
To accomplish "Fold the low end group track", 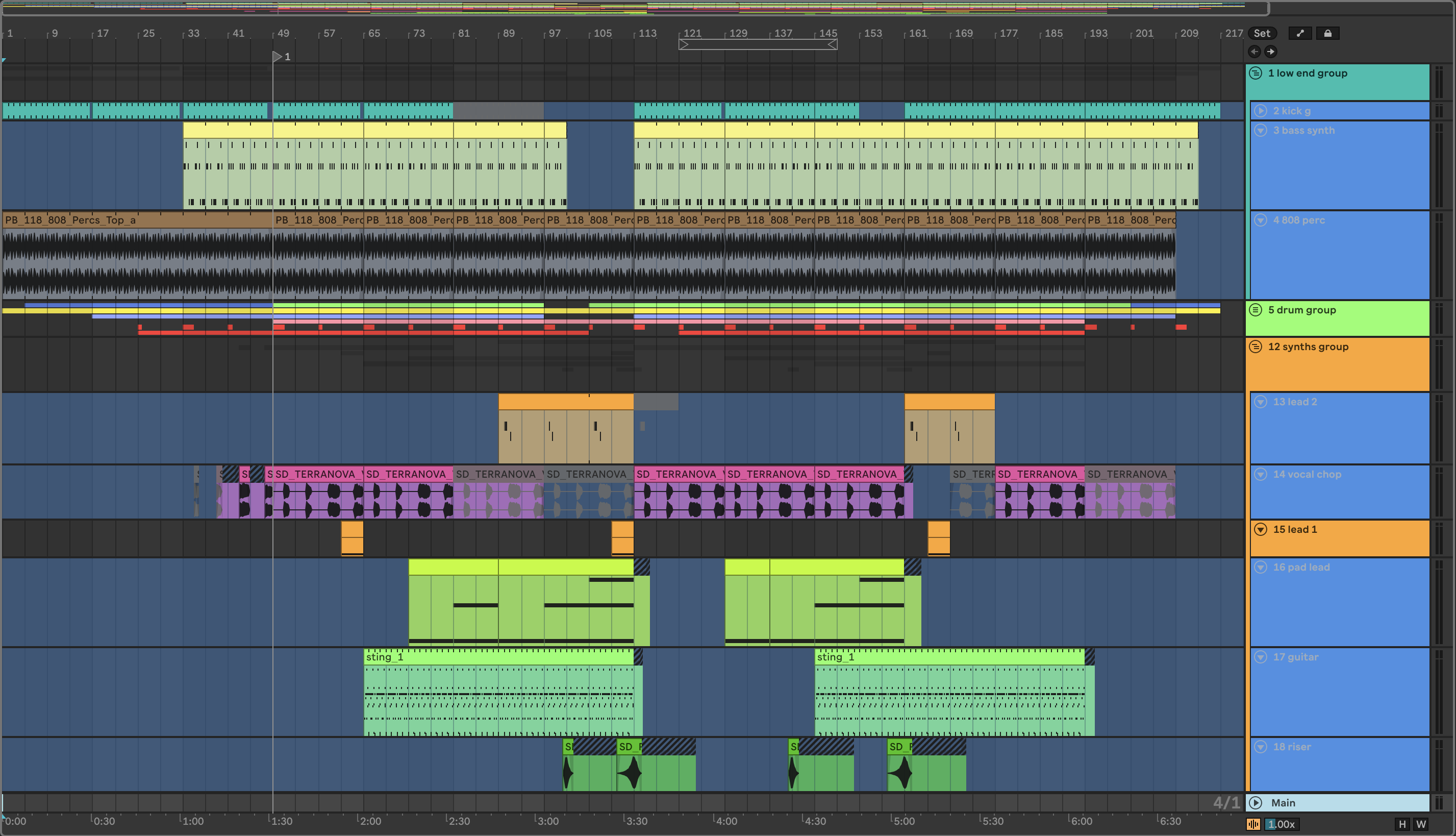I will click(1256, 73).
